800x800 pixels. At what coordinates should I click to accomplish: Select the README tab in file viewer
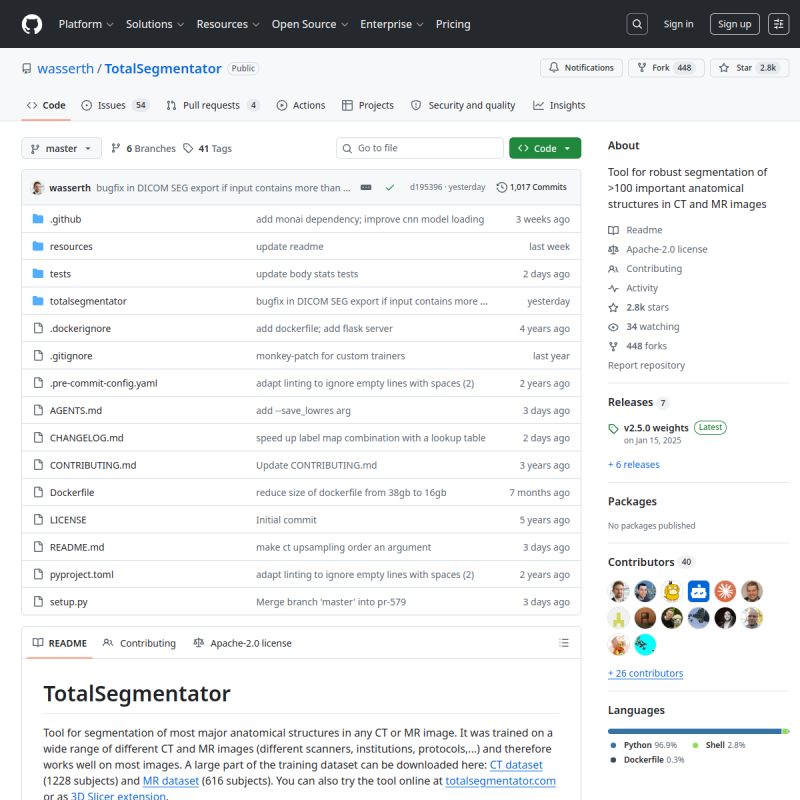pos(60,643)
